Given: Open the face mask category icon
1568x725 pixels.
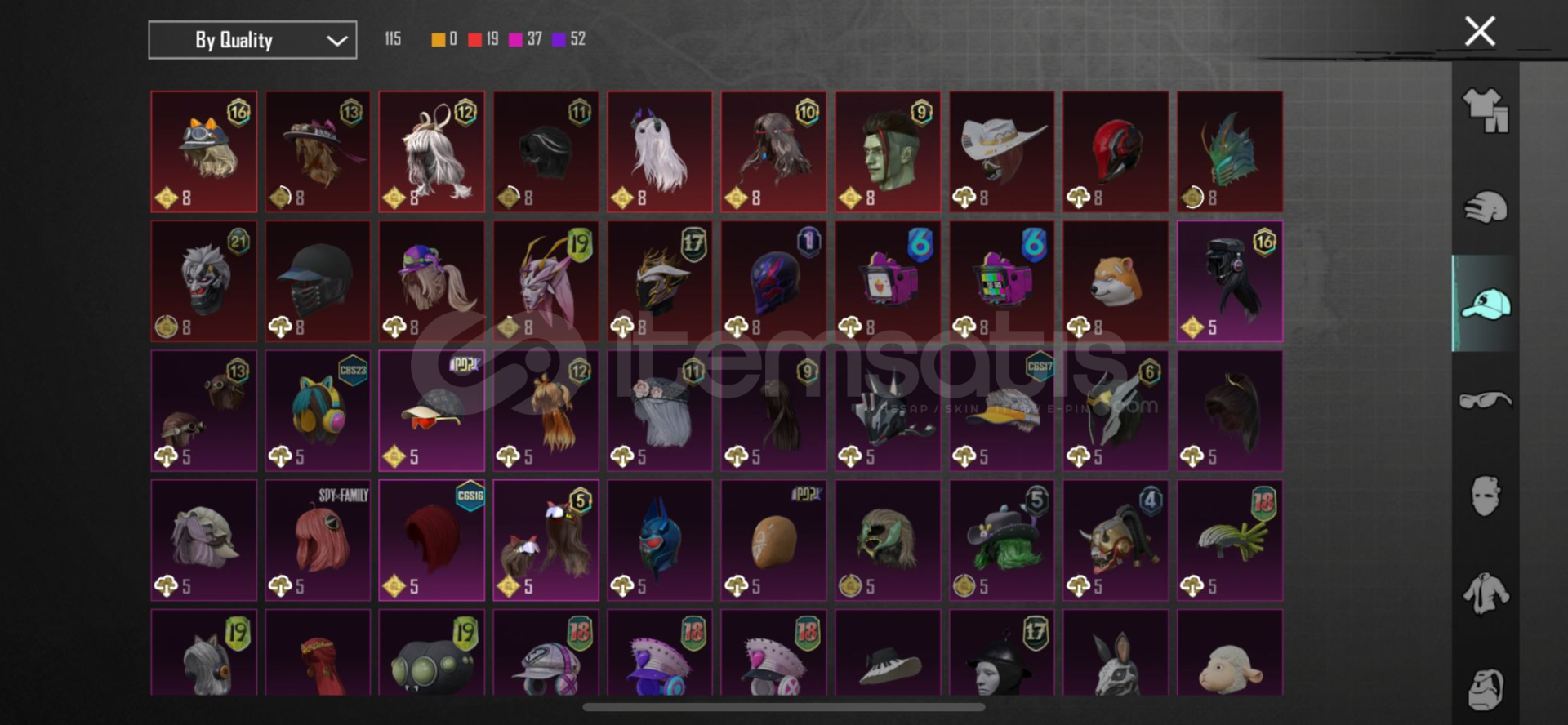Looking at the screenshot, I should tap(1486, 496).
